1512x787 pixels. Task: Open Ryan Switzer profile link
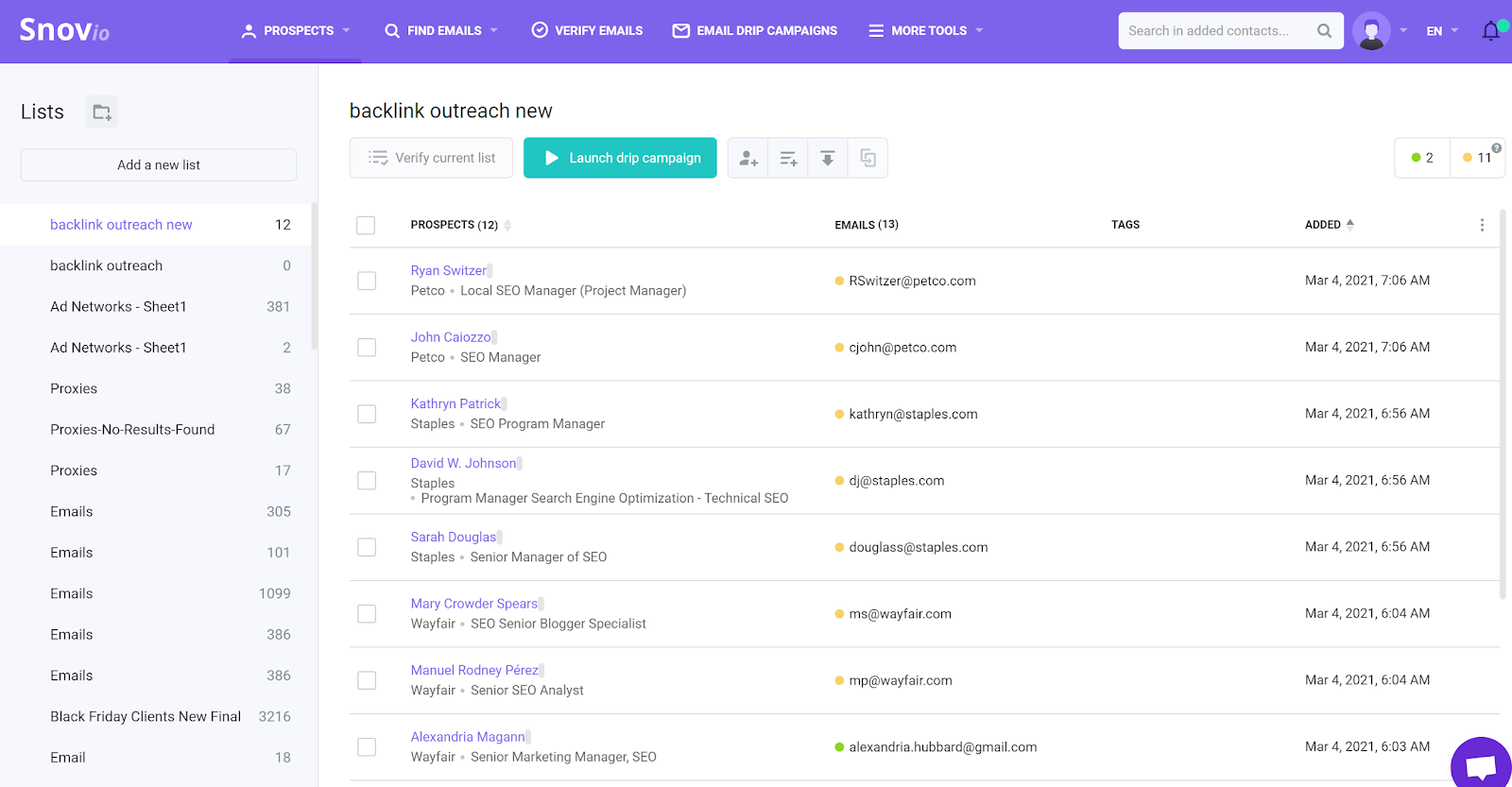(449, 270)
